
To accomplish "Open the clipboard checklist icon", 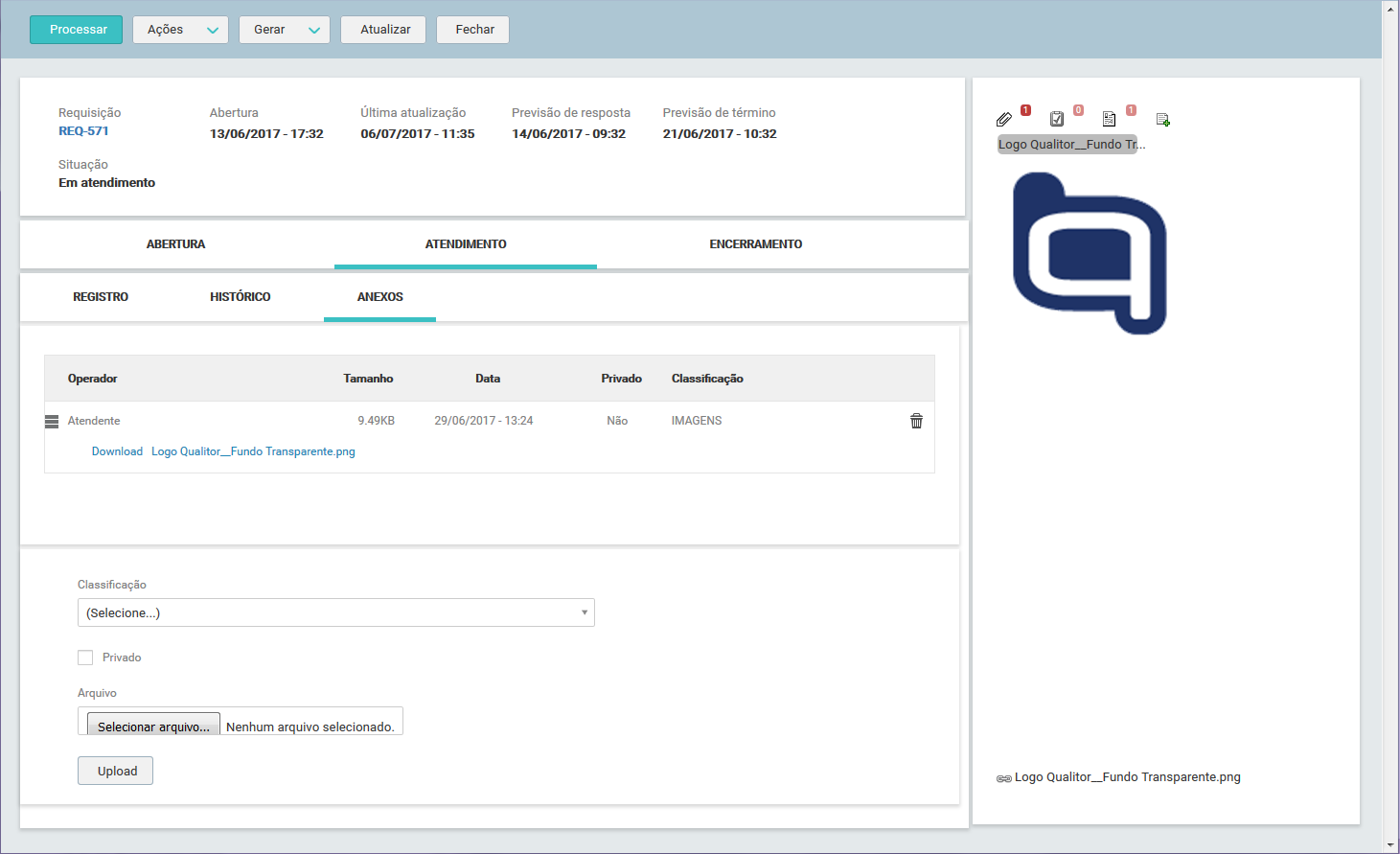I will pos(1057,119).
